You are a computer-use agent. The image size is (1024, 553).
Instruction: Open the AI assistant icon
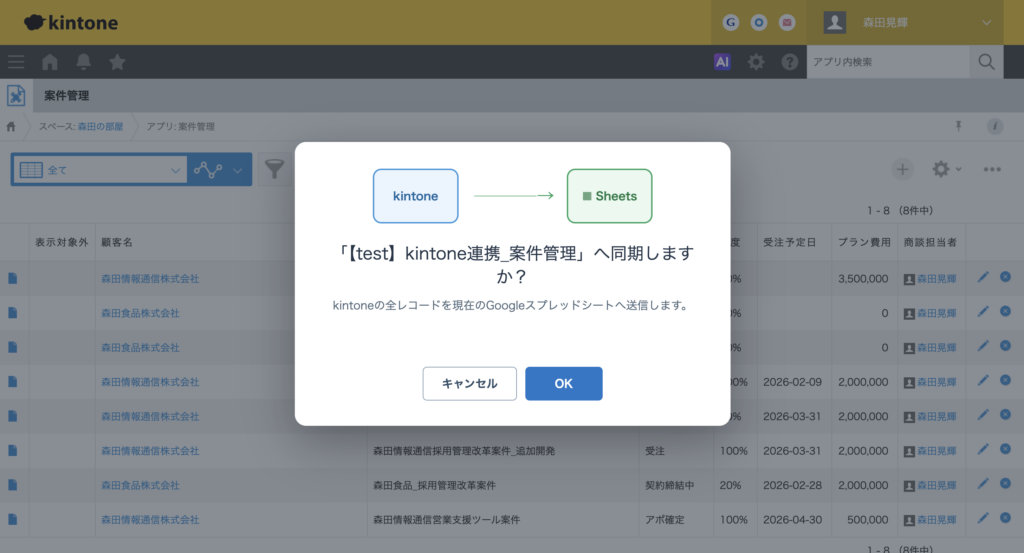click(722, 62)
